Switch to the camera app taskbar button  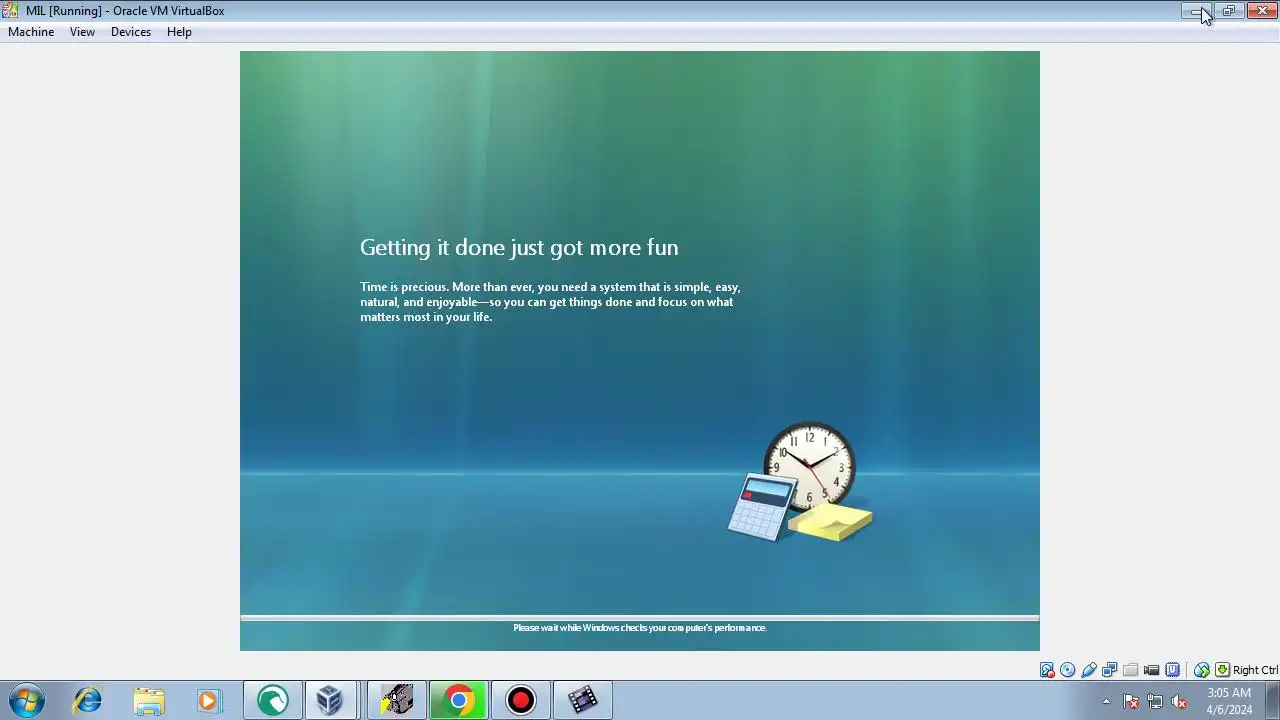[397, 700]
